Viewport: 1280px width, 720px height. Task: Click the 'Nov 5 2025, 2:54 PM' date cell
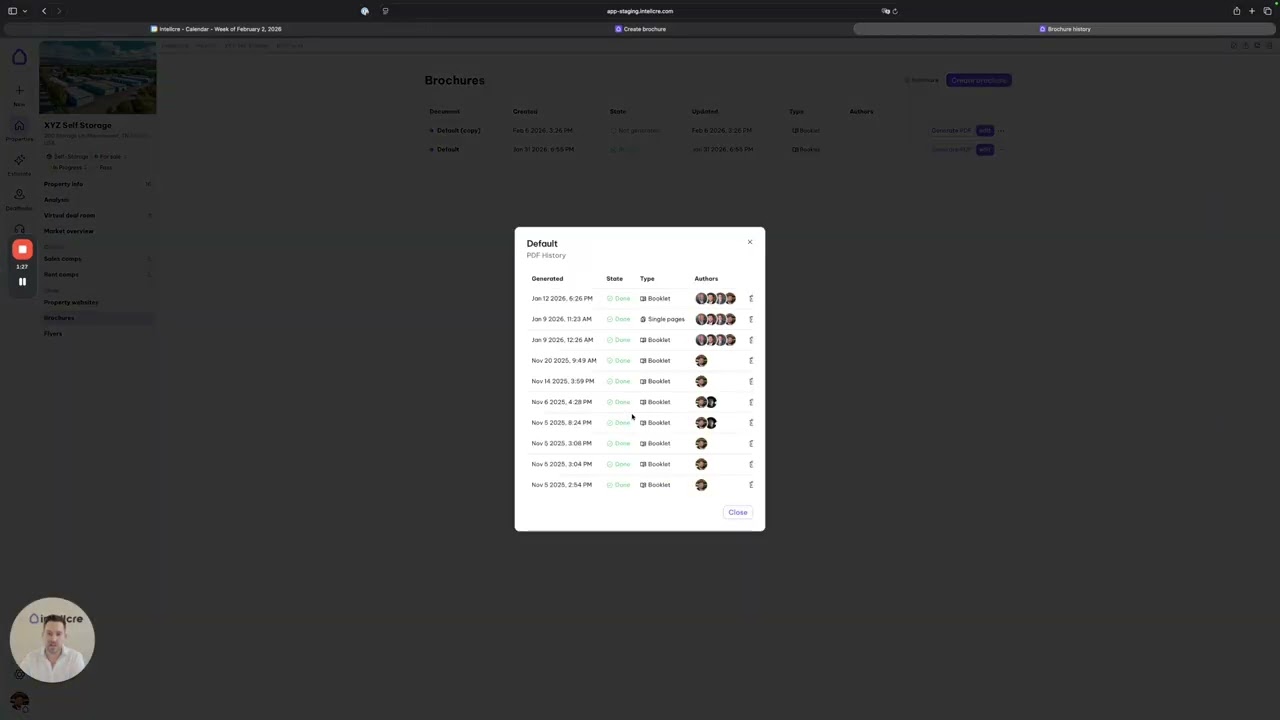pos(561,485)
